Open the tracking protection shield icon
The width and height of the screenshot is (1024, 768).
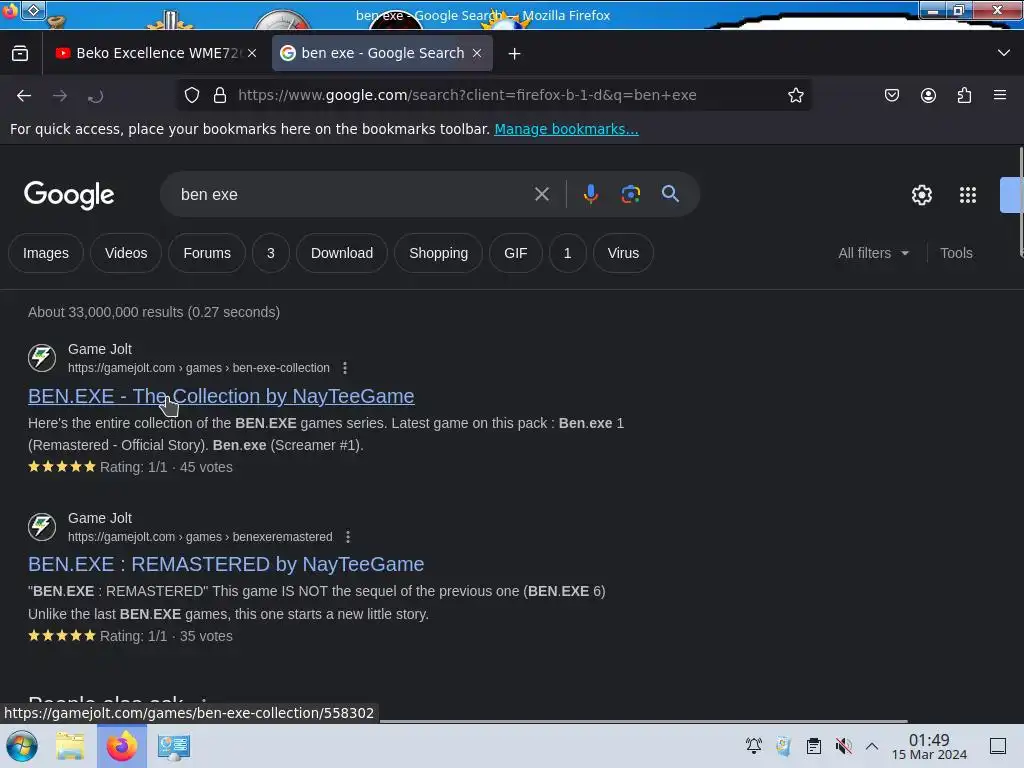tap(191, 95)
